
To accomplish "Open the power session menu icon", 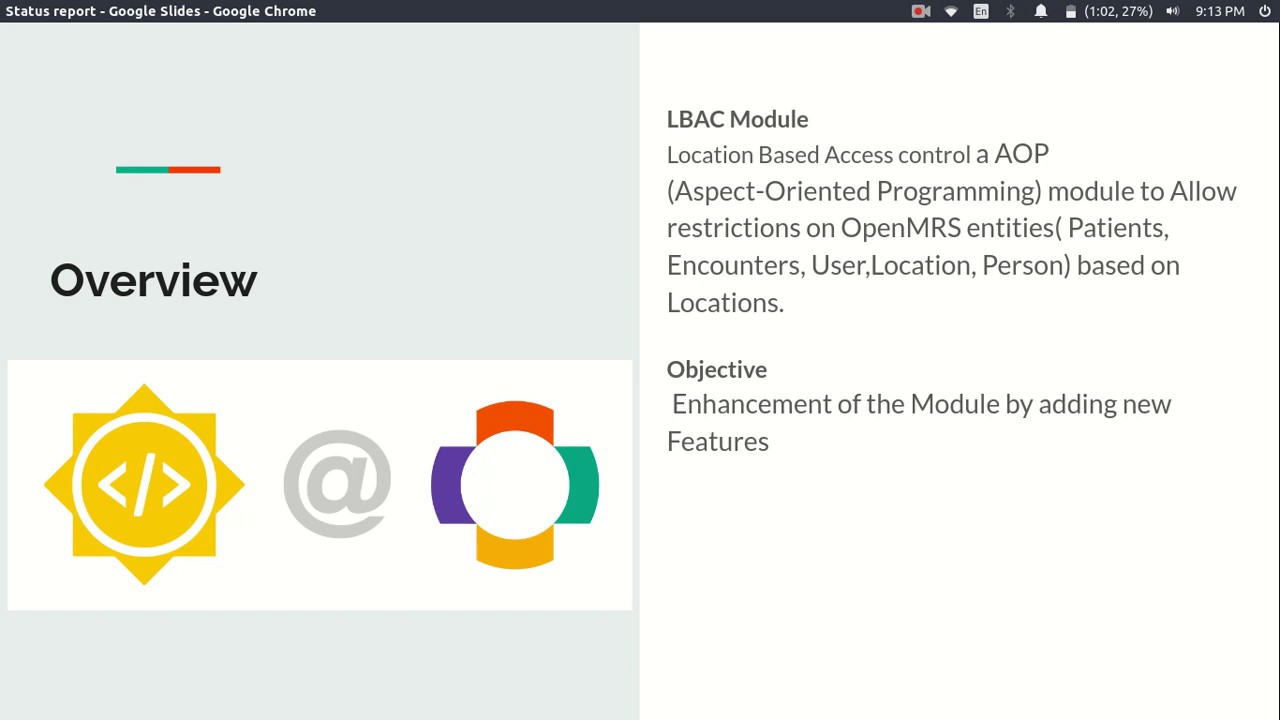I will pyautogui.click(x=1265, y=11).
